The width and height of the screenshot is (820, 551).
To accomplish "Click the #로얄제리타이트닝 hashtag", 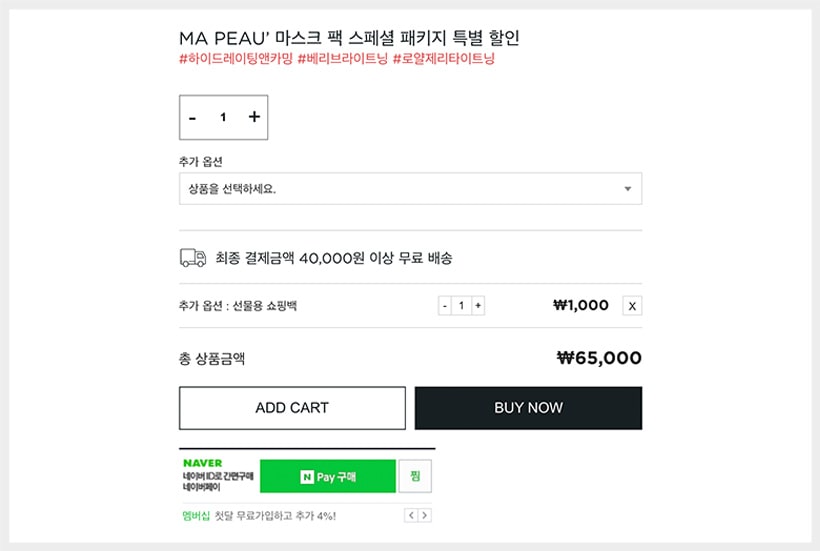I will pyautogui.click(x=444, y=59).
